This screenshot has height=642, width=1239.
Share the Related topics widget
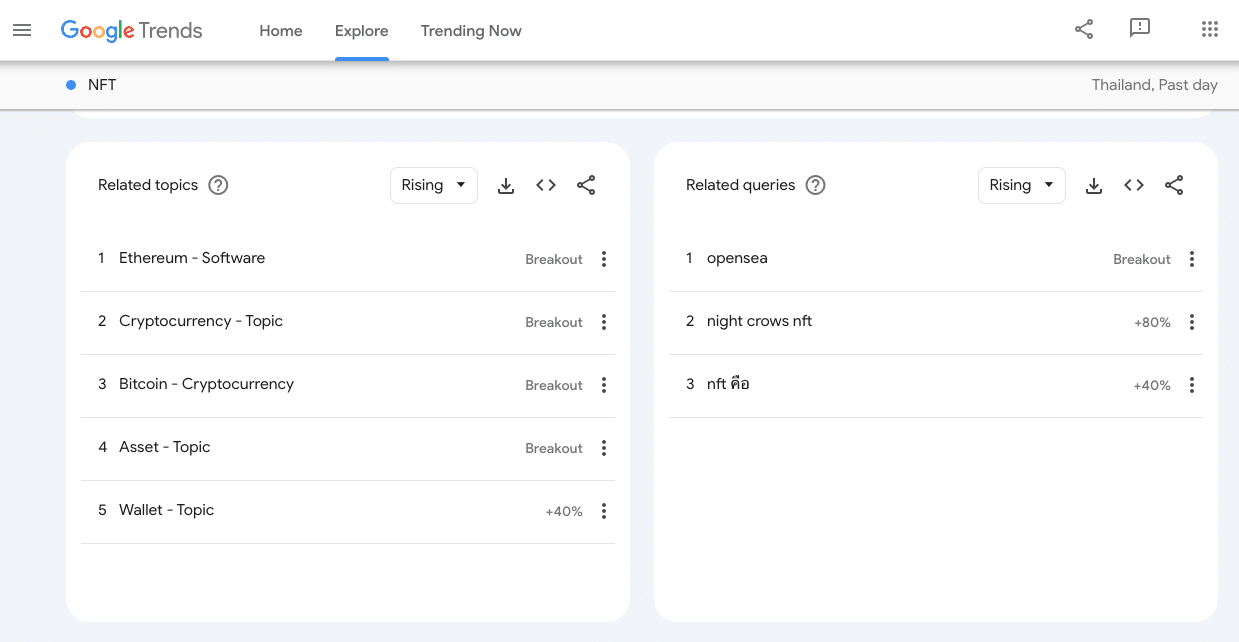(586, 185)
